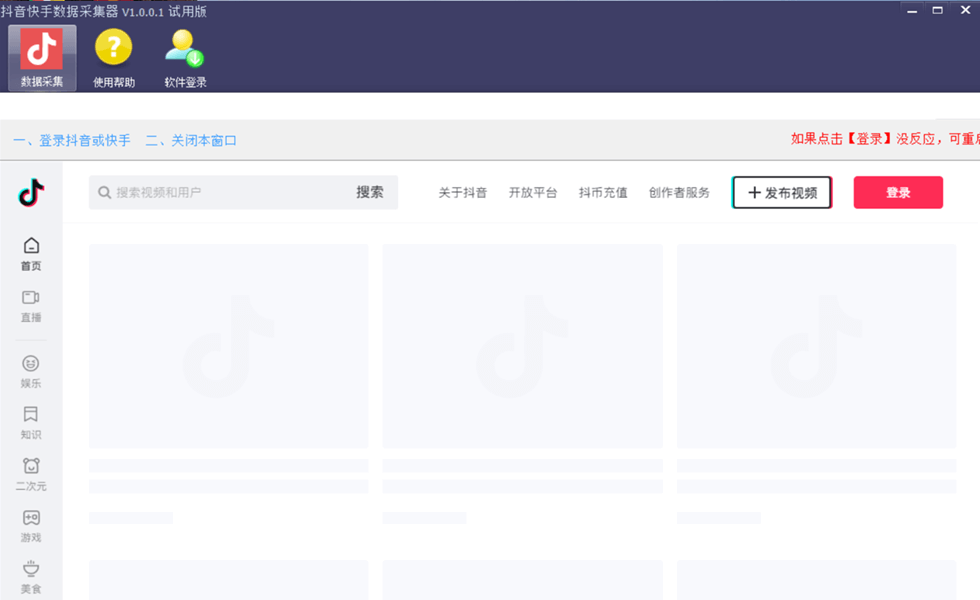Open 二次元 anime category
The height and width of the screenshot is (600, 980).
point(31,474)
